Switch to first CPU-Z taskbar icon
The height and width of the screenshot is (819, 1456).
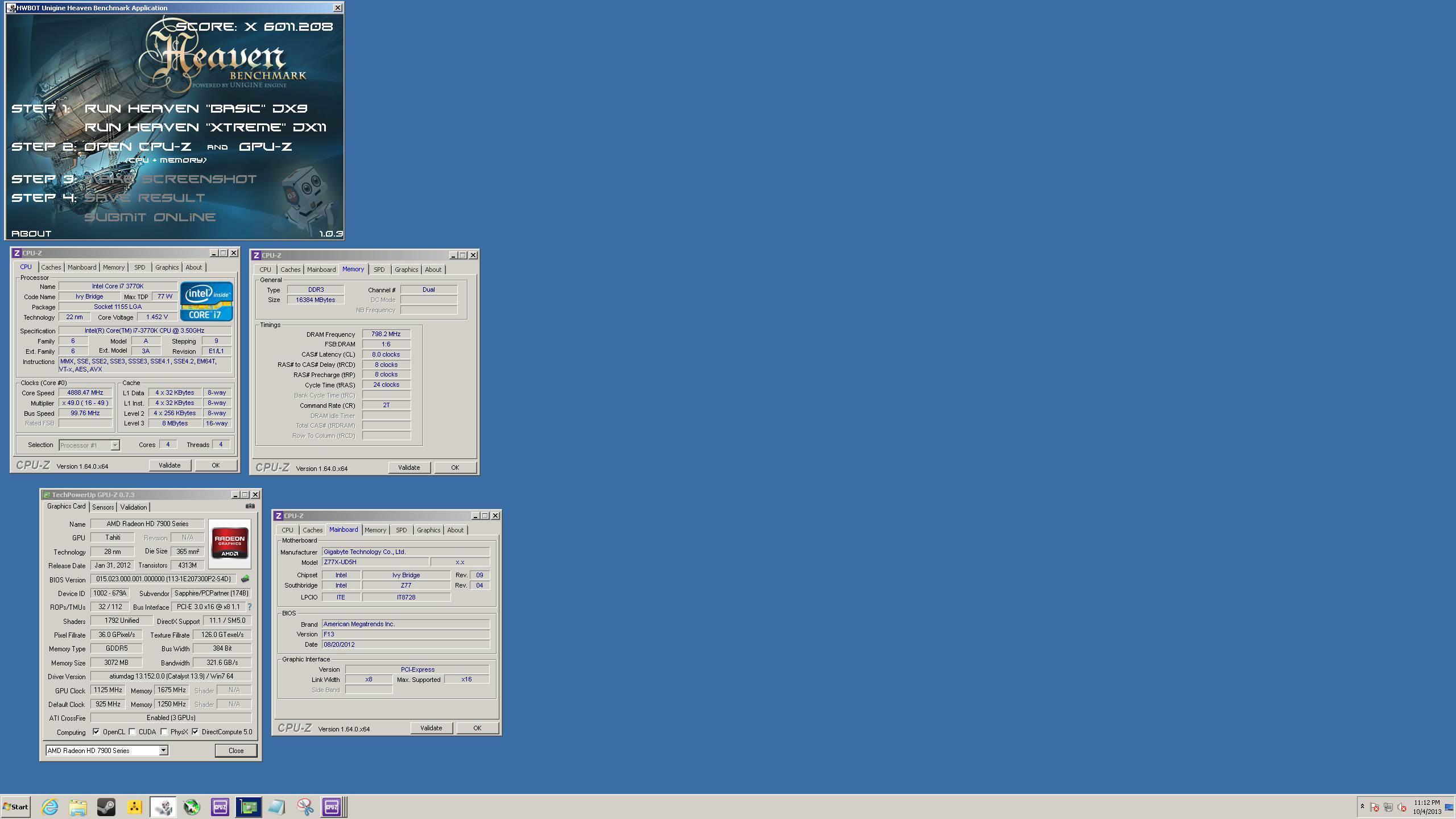pos(220,806)
